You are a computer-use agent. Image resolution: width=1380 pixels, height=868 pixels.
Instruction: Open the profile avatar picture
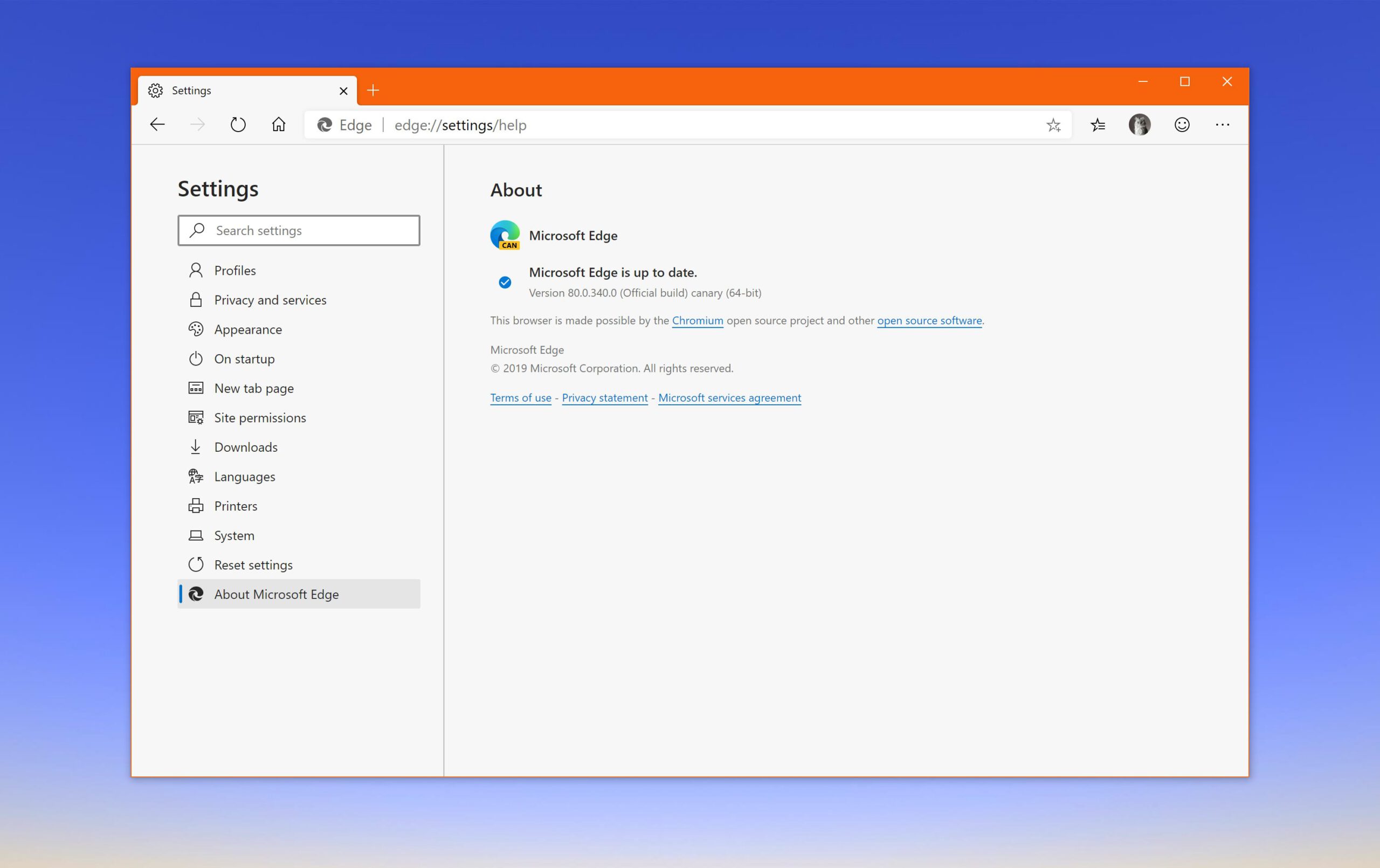1139,125
